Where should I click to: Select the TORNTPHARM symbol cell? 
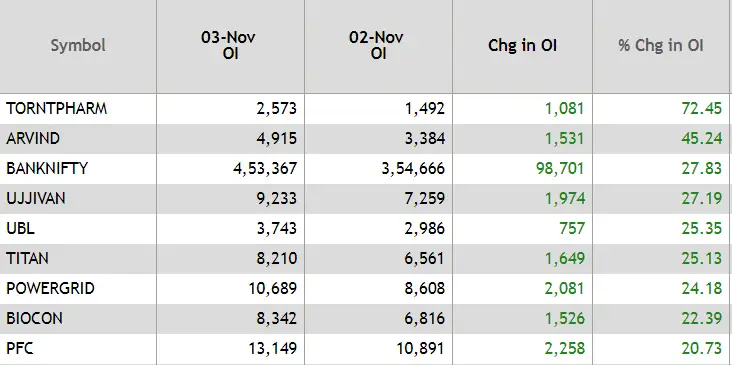(56, 109)
